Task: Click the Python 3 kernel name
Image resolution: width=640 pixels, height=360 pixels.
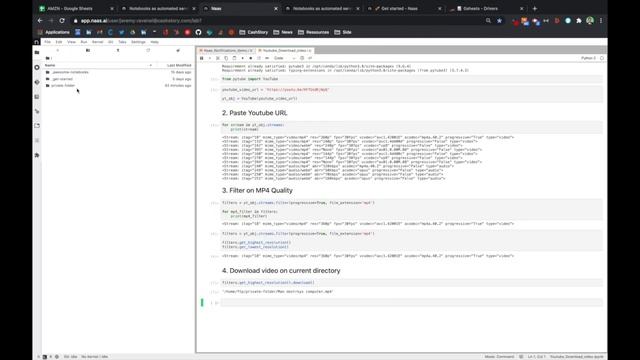Action: [588, 58]
